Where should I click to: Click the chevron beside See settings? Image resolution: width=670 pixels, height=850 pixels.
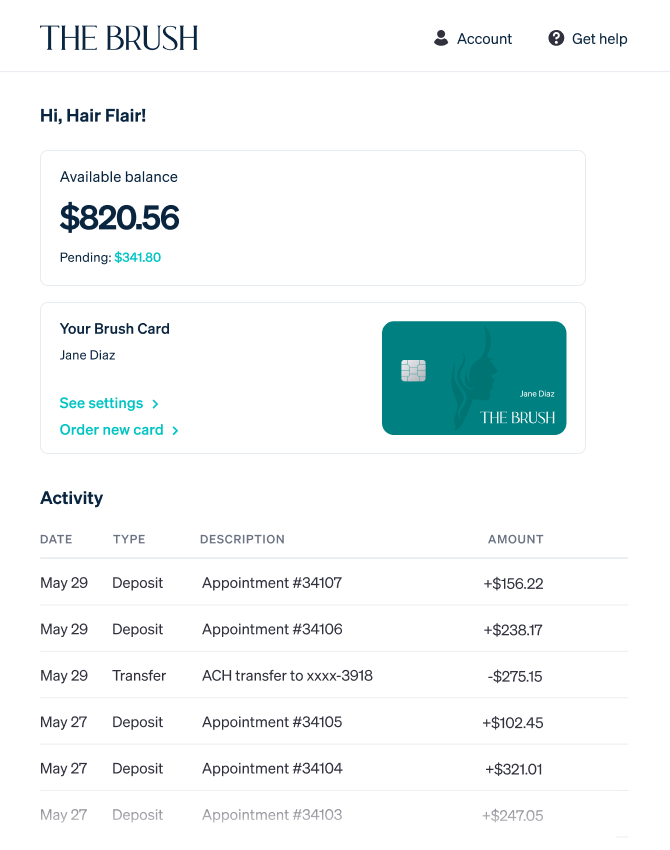click(156, 404)
